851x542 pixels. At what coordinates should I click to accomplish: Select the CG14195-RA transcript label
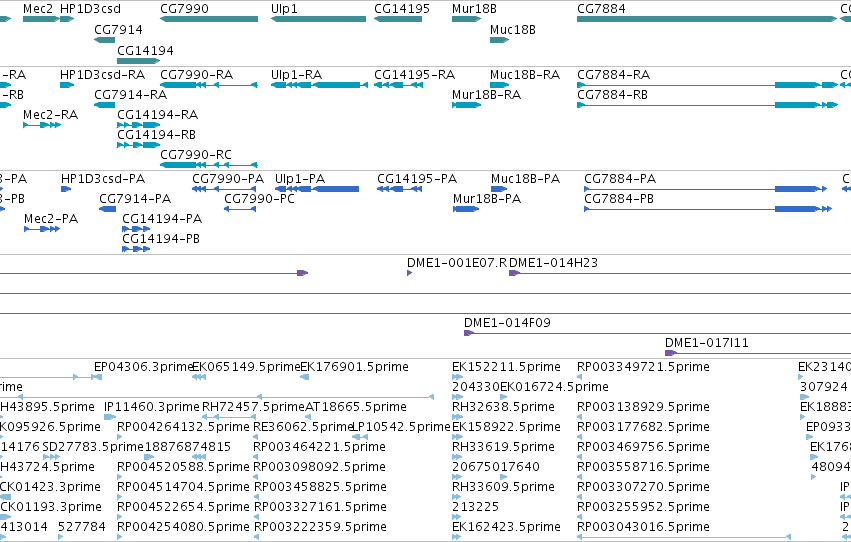[415, 74]
